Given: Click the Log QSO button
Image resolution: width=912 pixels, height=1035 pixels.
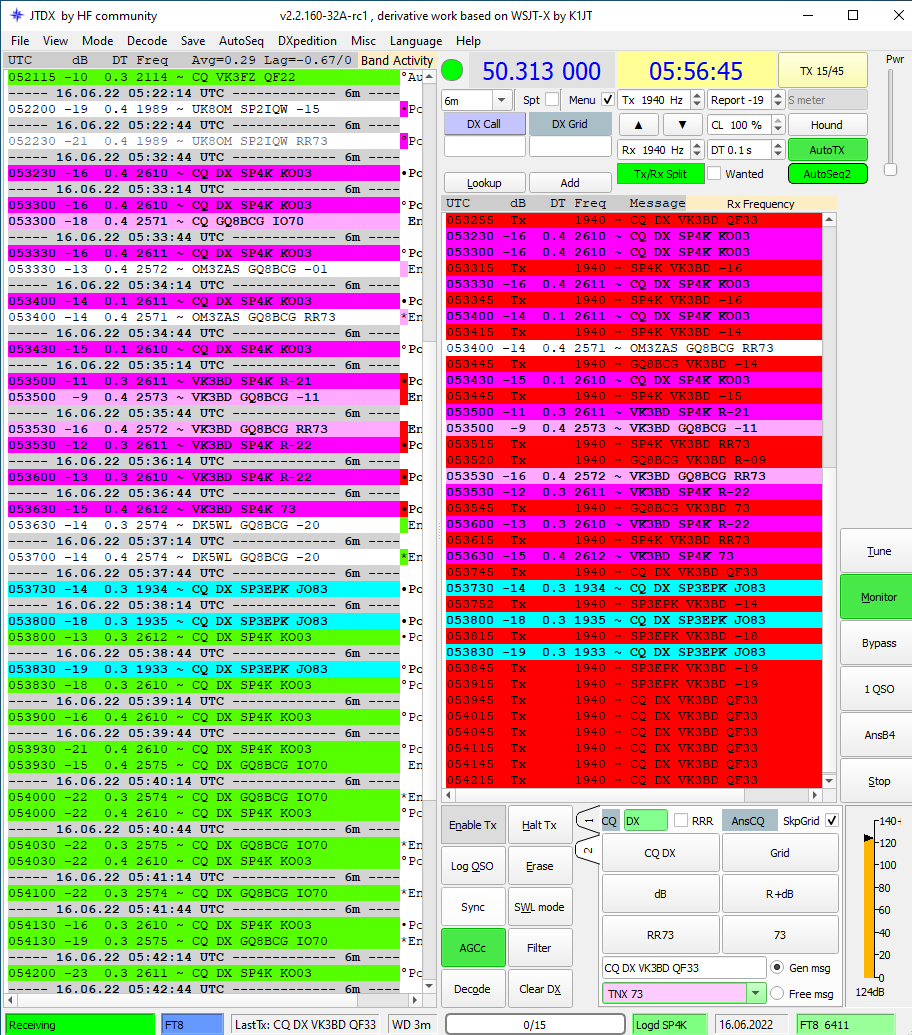Looking at the screenshot, I should 472,866.
